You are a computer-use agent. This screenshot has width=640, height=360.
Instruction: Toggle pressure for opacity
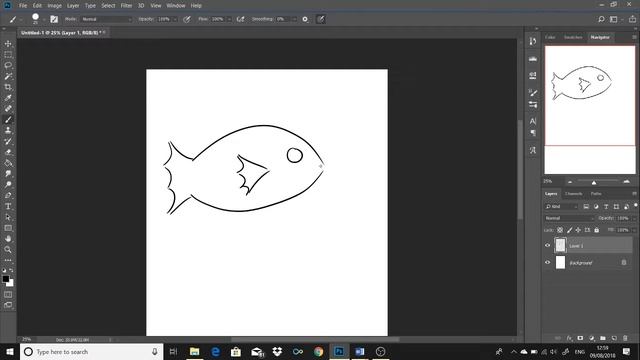point(187,19)
